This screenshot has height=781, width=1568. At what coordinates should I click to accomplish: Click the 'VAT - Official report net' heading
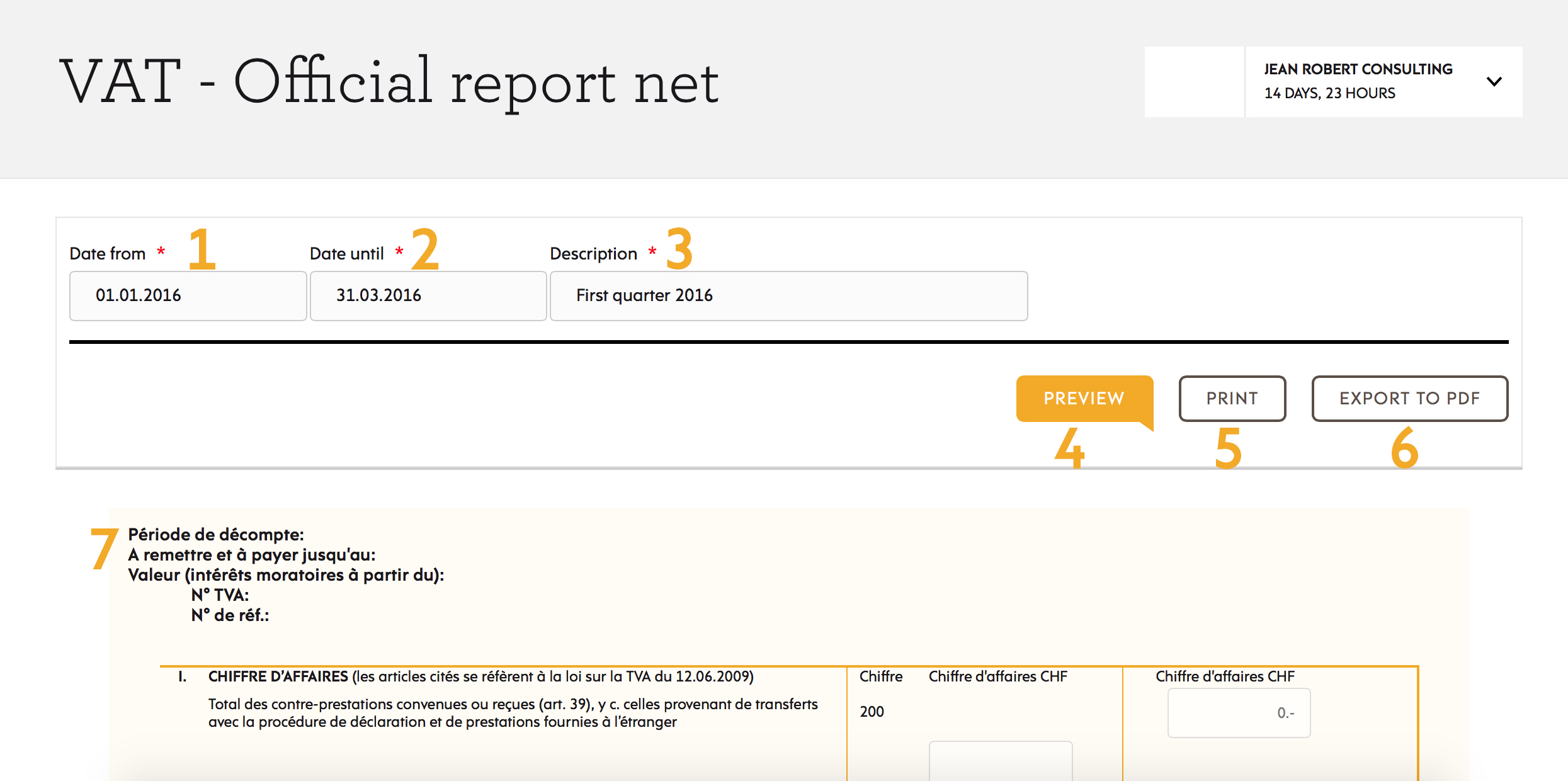coord(389,82)
